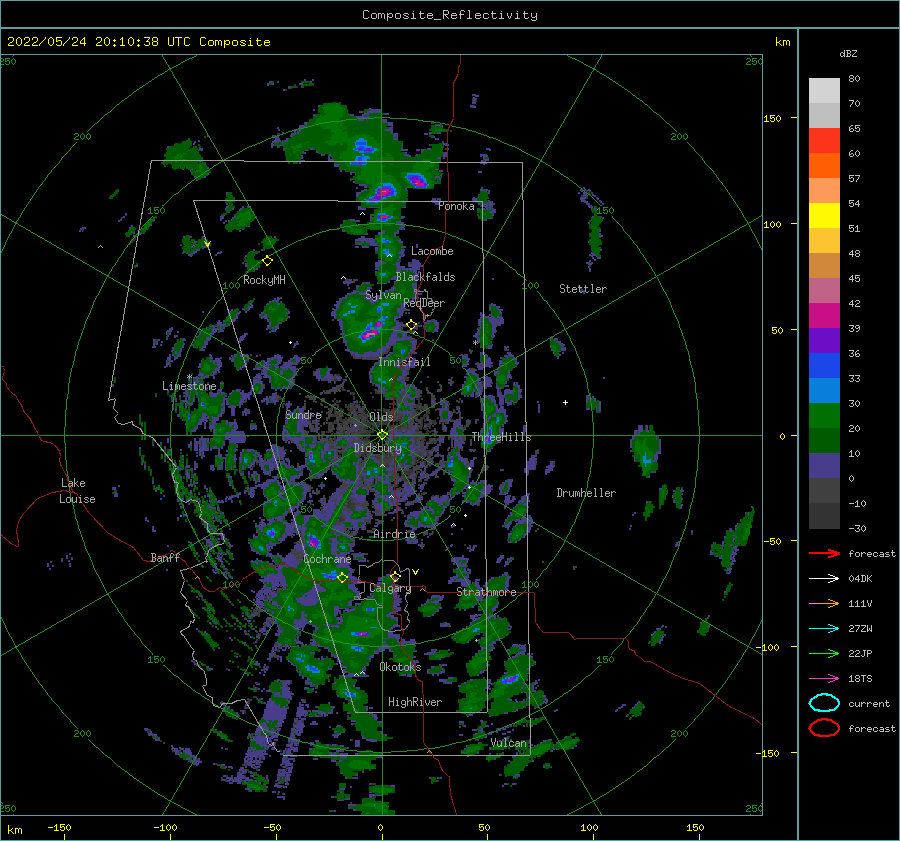Click the Sylvan label on map
The image size is (900, 841).
pyautogui.click(x=383, y=295)
